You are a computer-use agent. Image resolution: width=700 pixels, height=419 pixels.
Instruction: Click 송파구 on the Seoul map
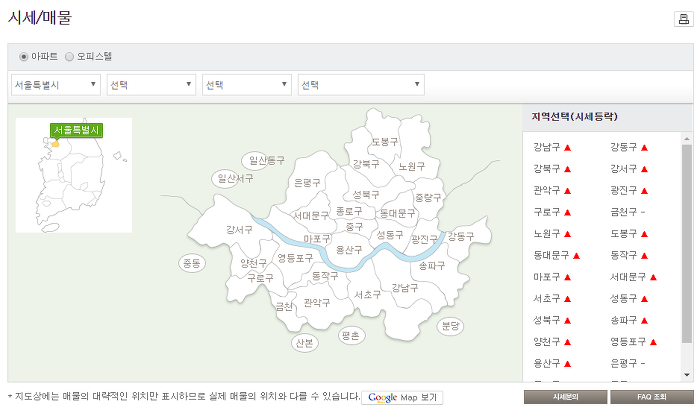coord(432,266)
